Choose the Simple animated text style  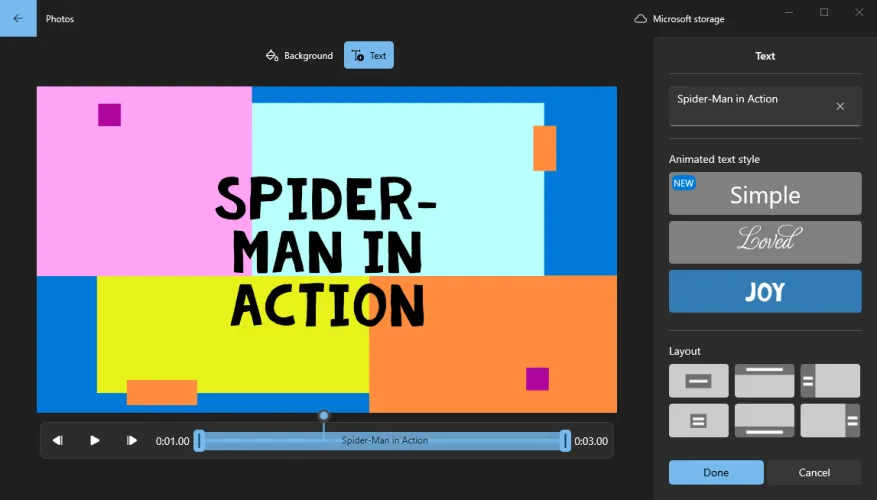[x=765, y=194]
